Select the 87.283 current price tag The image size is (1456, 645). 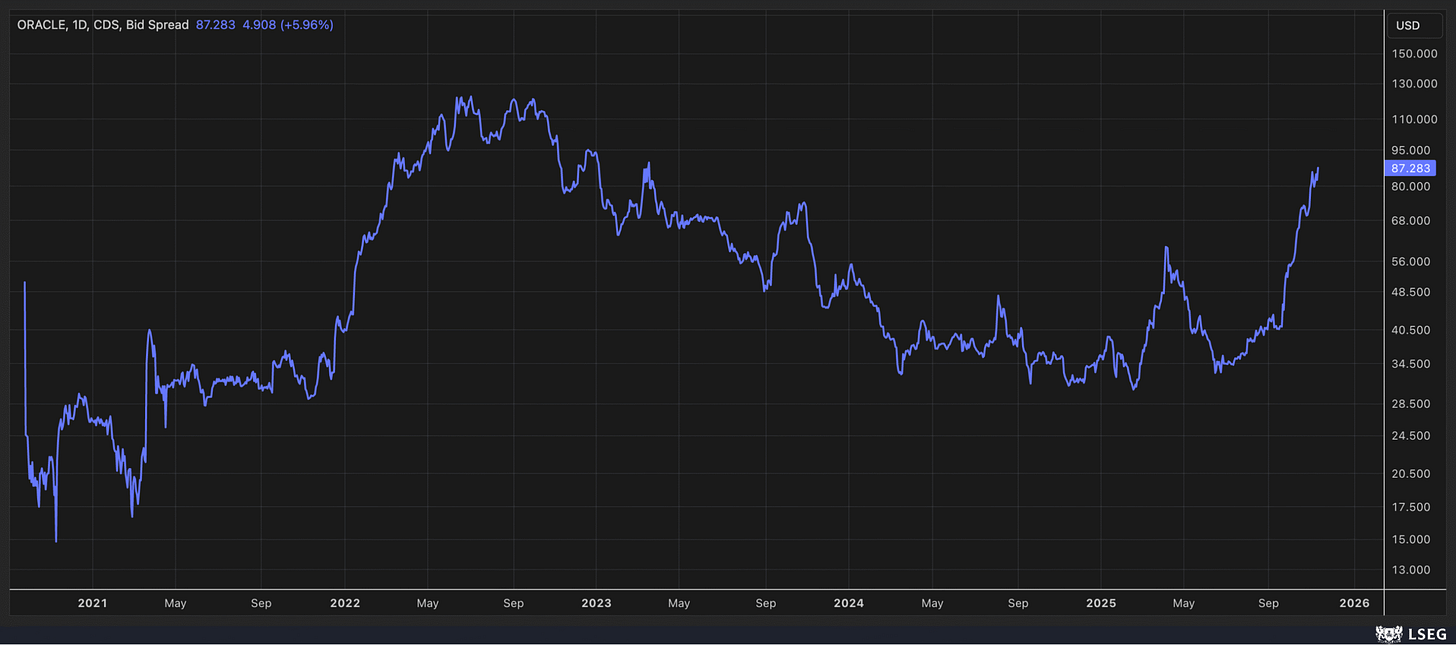tap(1411, 168)
